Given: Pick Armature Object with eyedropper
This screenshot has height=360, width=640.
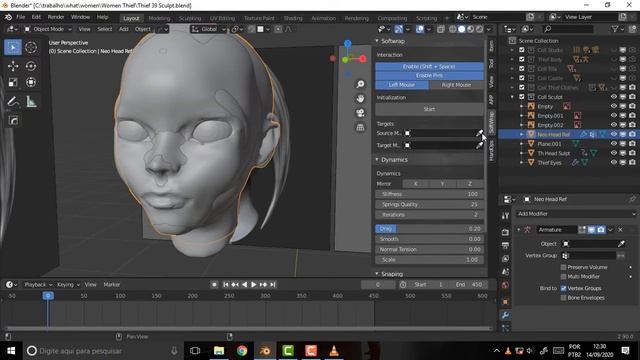Looking at the screenshot, I should pos(621,244).
